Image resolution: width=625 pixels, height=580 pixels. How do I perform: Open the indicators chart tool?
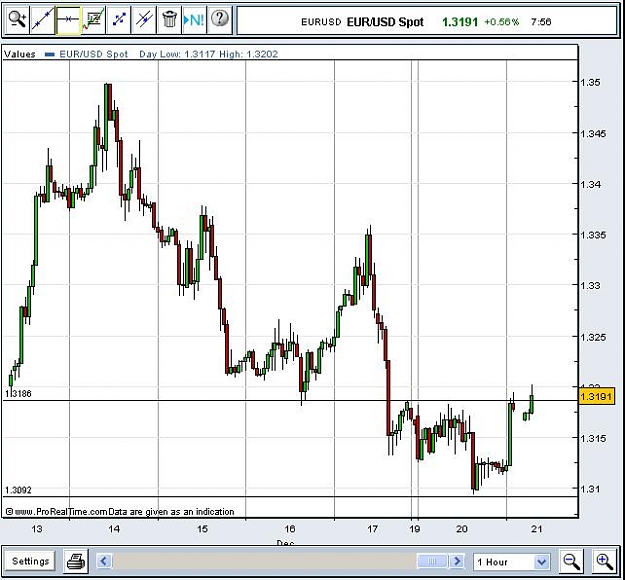coord(94,19)
